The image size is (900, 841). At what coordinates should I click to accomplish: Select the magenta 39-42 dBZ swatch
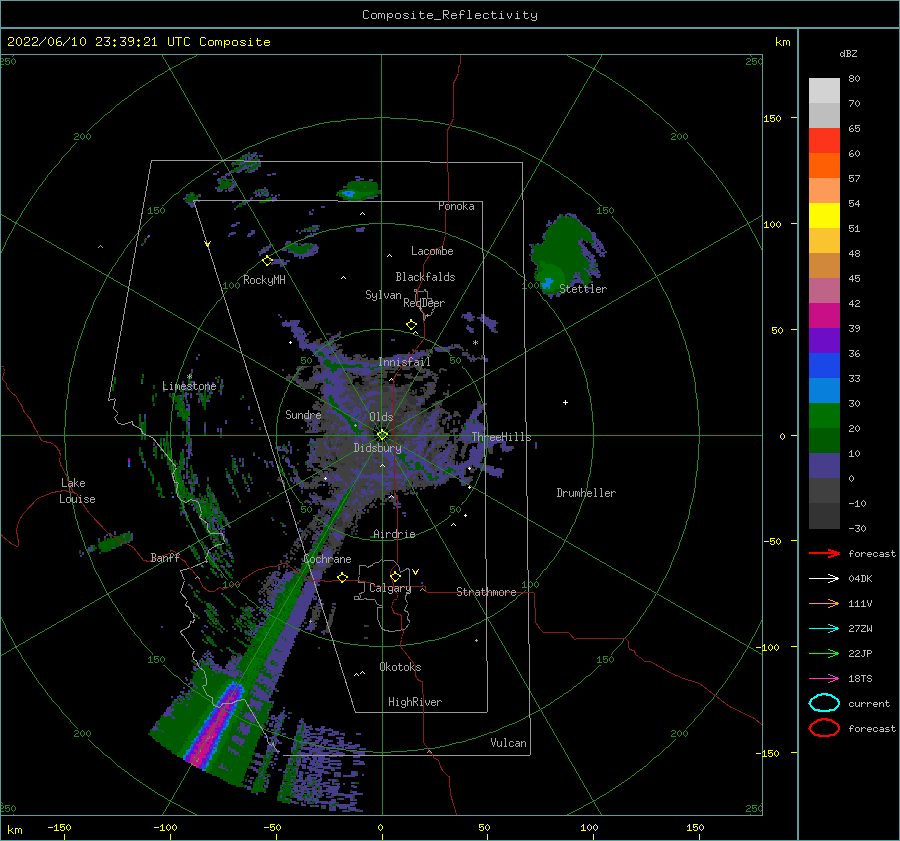click(x=824, y=316)
